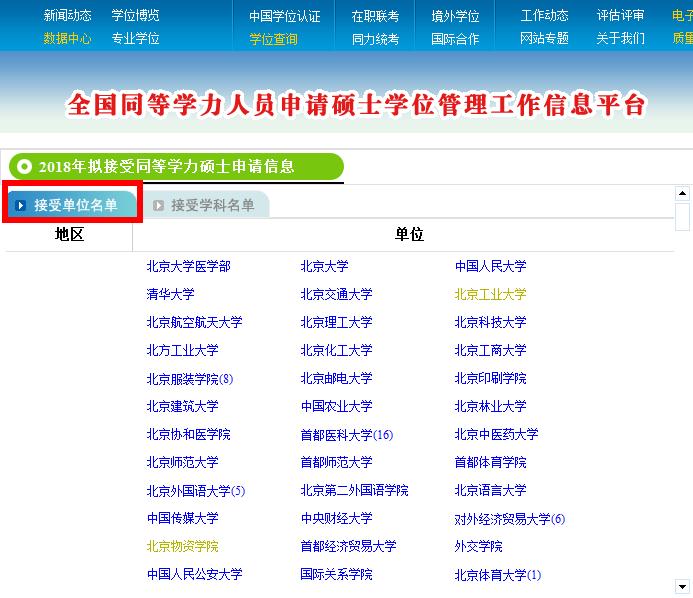
Task: Select 学位查询 navigation item
Action: (x=273, y=39)
